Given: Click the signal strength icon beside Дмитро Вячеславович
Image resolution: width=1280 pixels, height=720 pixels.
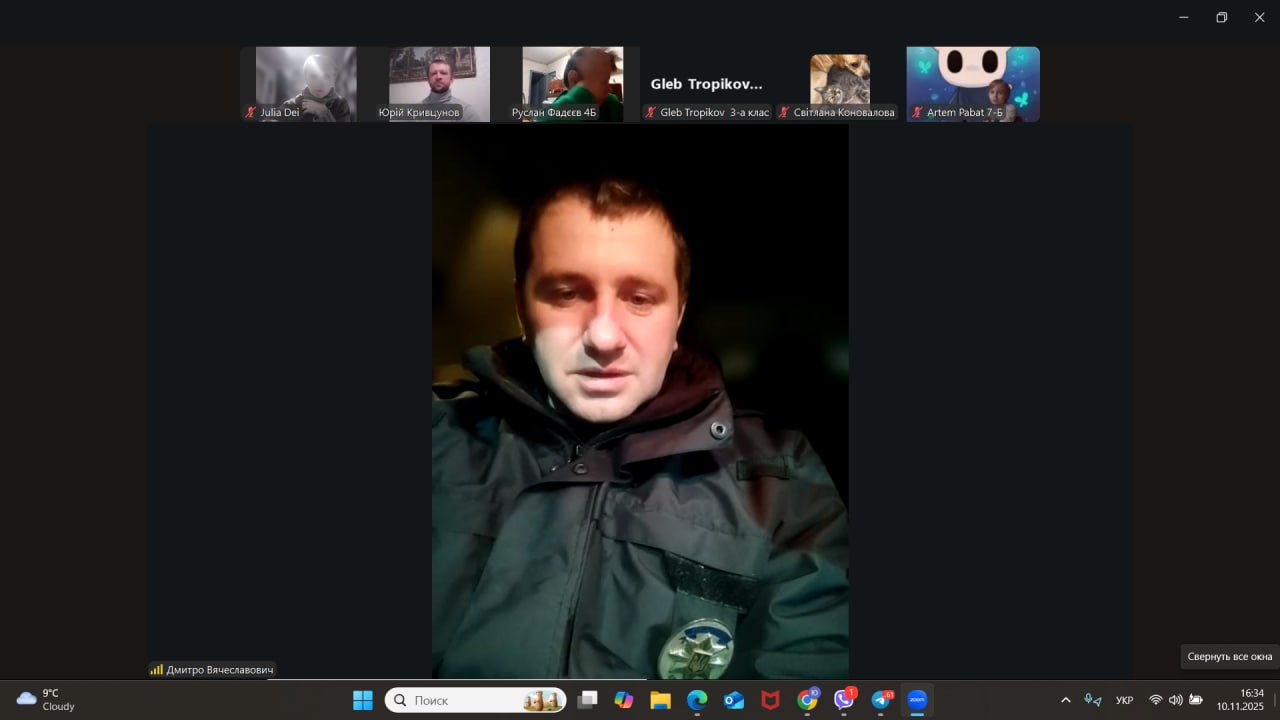Looking at the screenshot, I should click(x=157, y=670).
